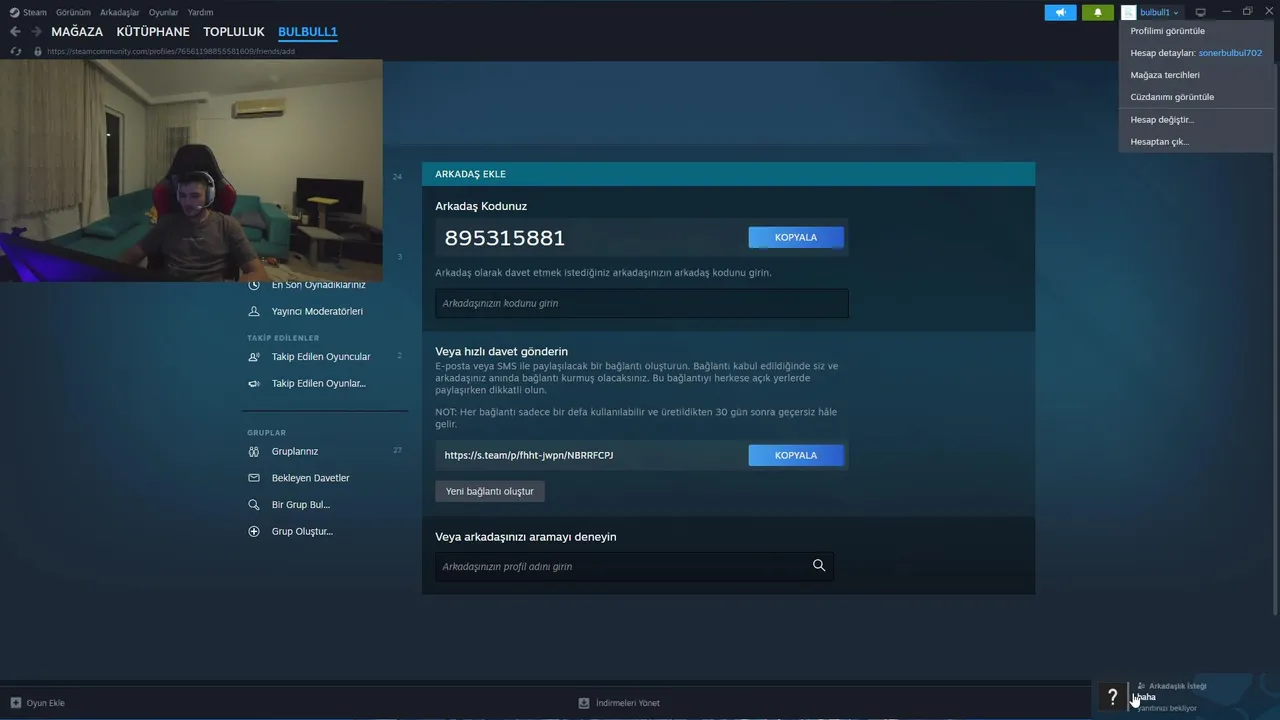
Task: Open the blue megaphone announcements button
Action: tap(1061, 12)
